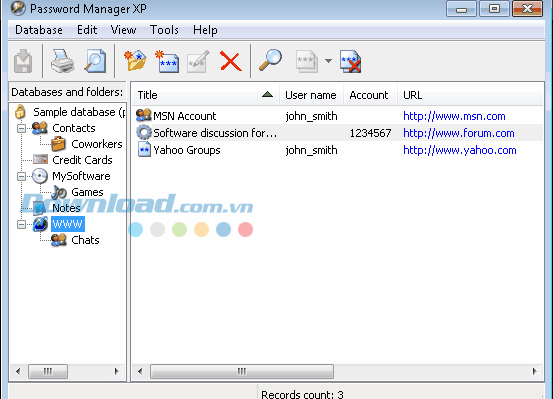Collapse the Contacts folder node
This screenshot has height=399, width=553.
coord(21,128)
